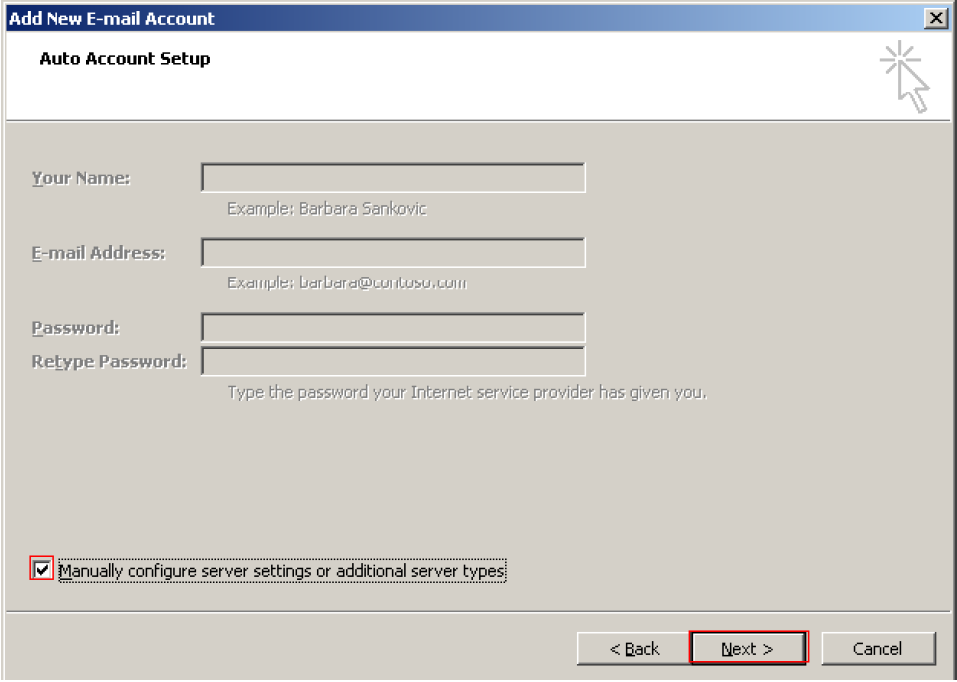
Task: Uncheck manually configure server settings
Action: tap(40, 569)
